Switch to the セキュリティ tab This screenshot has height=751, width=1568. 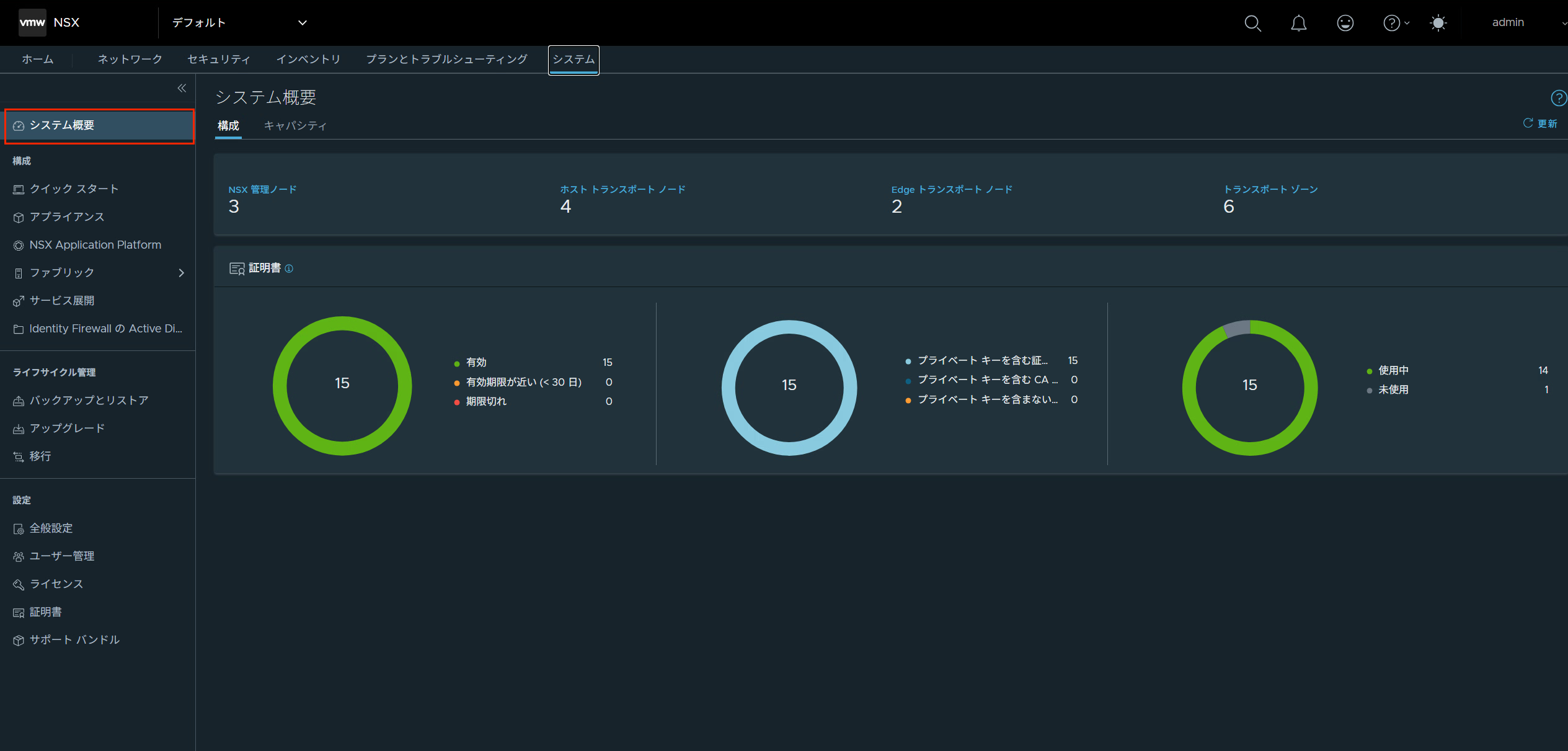(x=219, y=59)
